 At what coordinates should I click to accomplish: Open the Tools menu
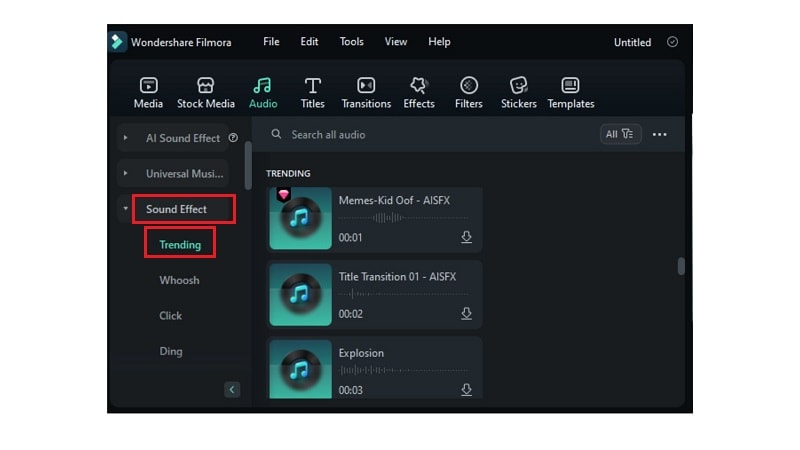(x=352, y=42)
